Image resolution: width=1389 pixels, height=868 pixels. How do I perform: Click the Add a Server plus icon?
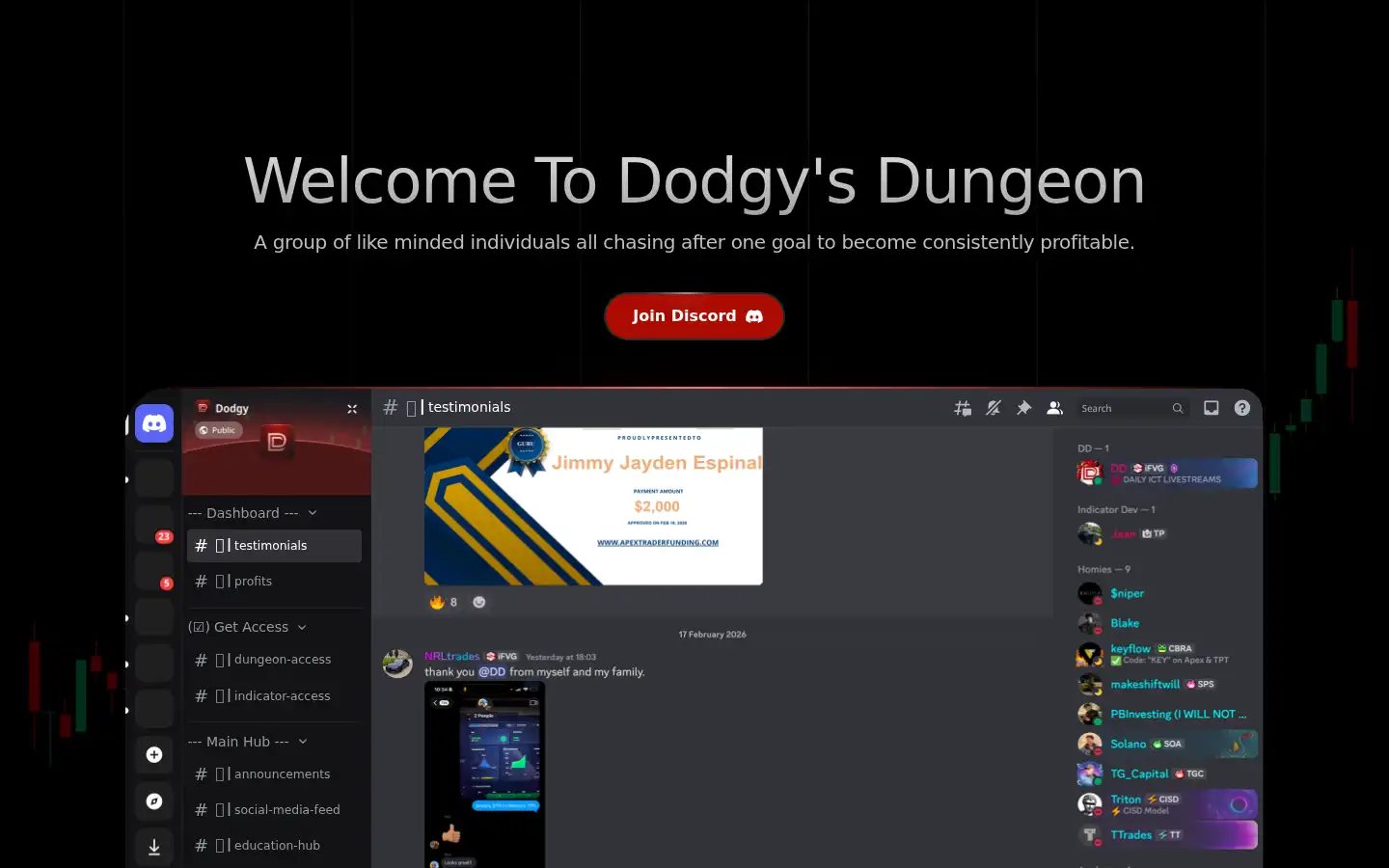(x=154, y=755)
